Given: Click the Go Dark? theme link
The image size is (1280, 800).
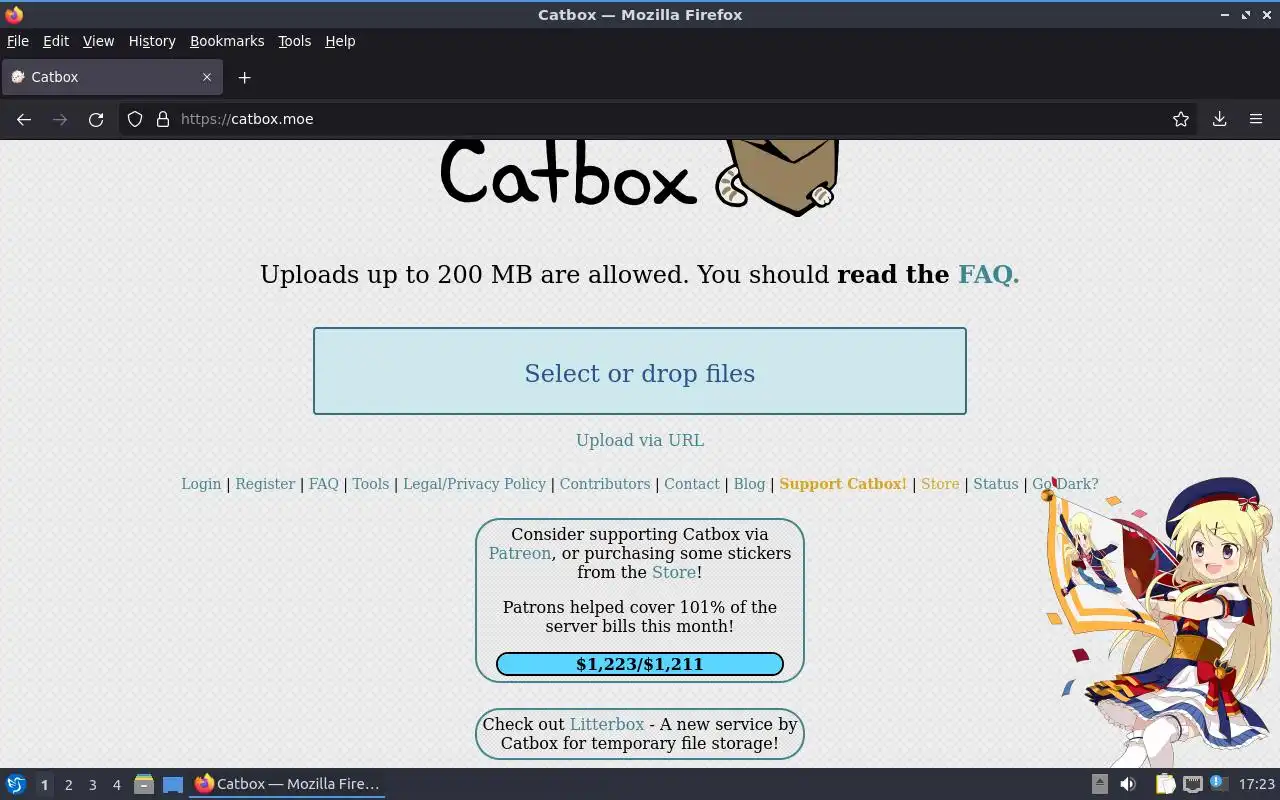Looking at the screenshot, I should click(x=1065, y=484).
